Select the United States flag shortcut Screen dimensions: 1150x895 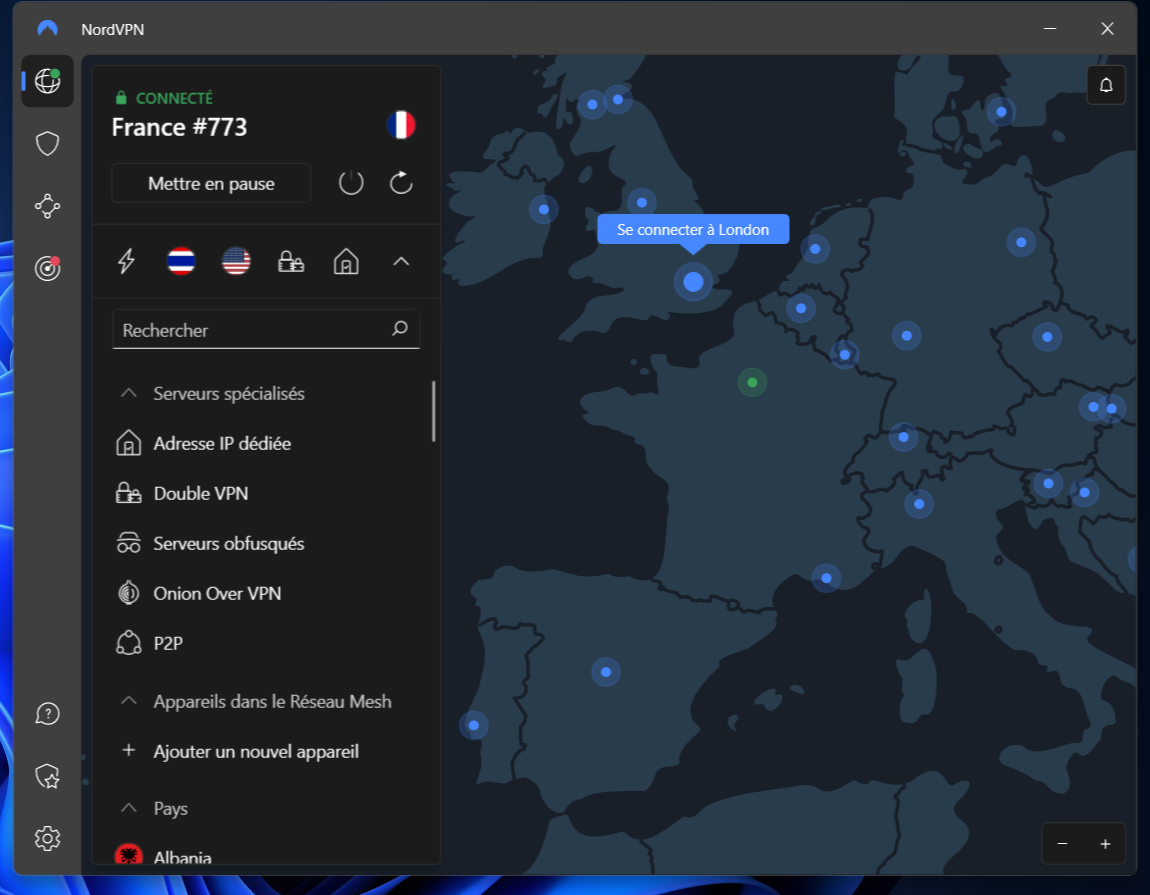[236, 261]
